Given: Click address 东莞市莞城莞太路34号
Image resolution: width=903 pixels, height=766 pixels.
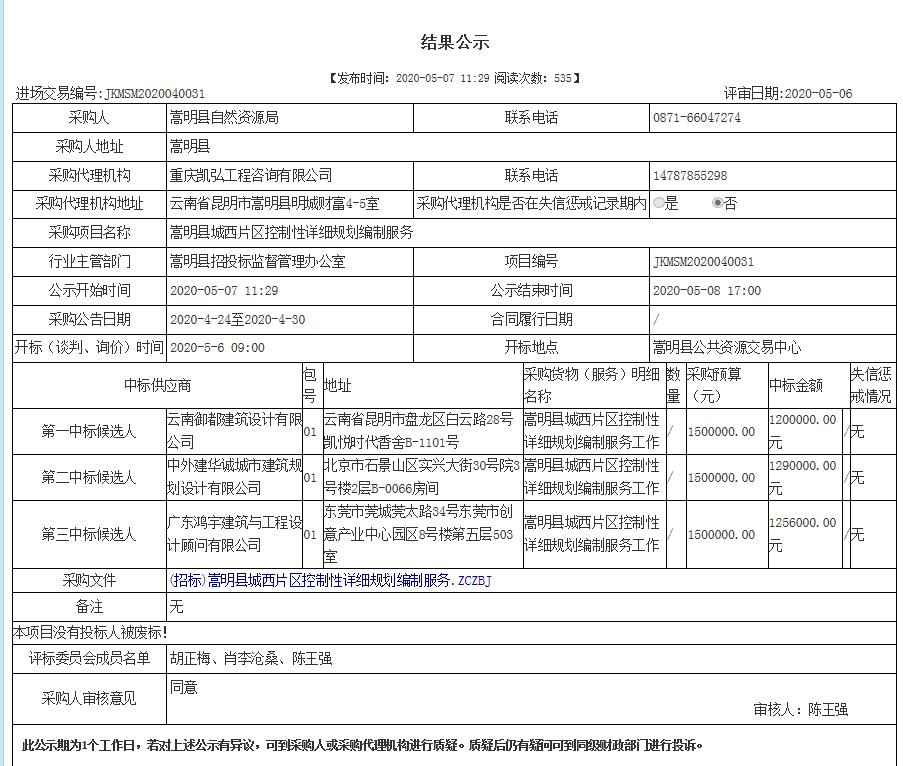Looking at the screenshot, I should tap(390, 511).
